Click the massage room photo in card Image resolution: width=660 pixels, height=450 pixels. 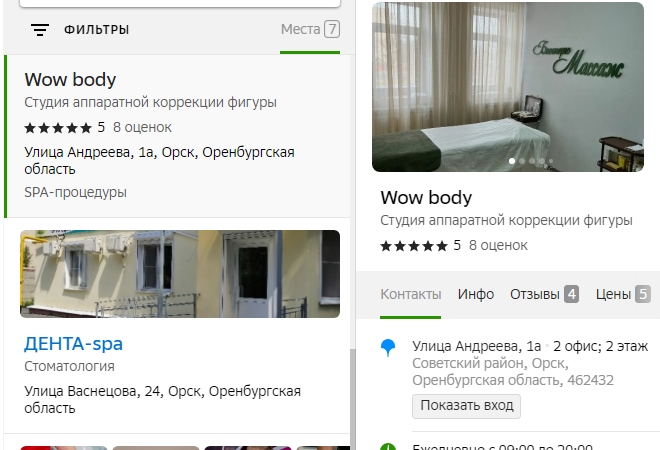coord(507,87)
